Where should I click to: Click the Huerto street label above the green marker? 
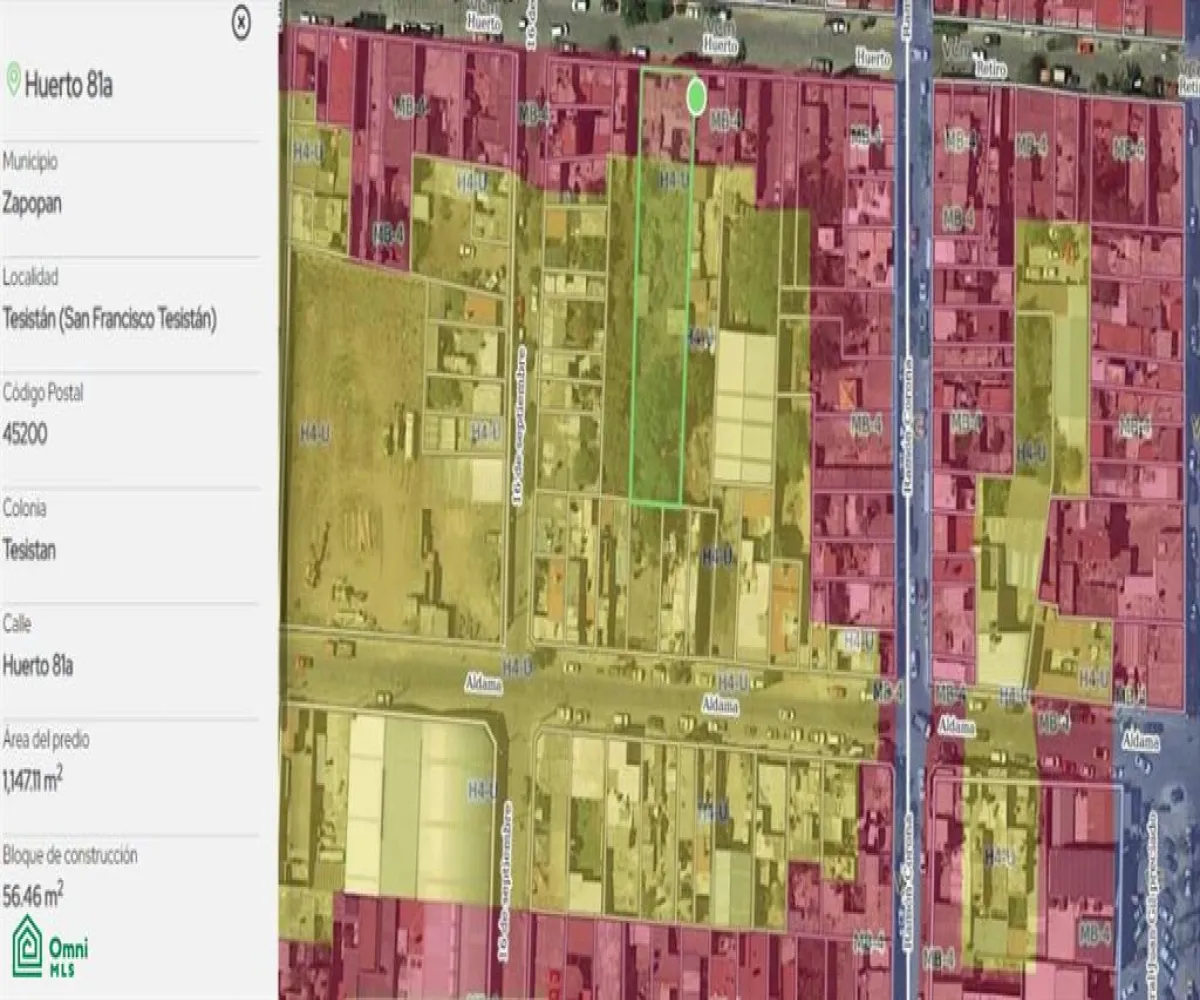point(720,45)
